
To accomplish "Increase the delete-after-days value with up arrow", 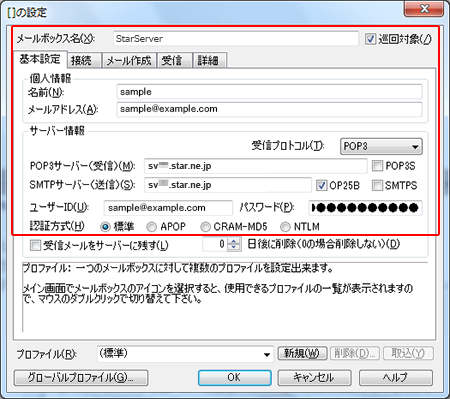I will (234, 241).
